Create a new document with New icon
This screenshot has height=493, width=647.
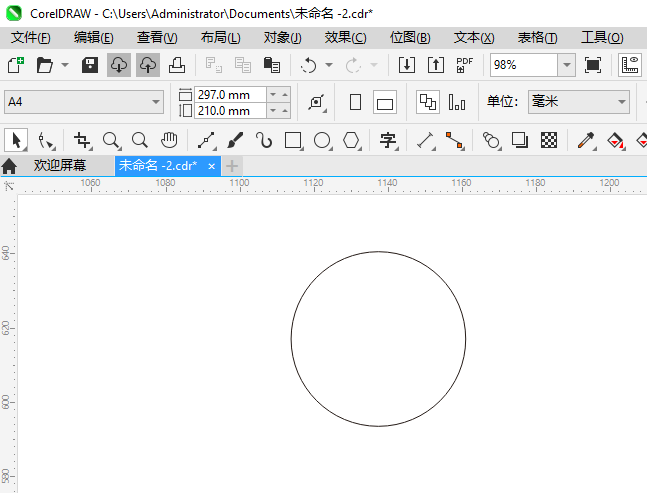(x=16, y=65)
